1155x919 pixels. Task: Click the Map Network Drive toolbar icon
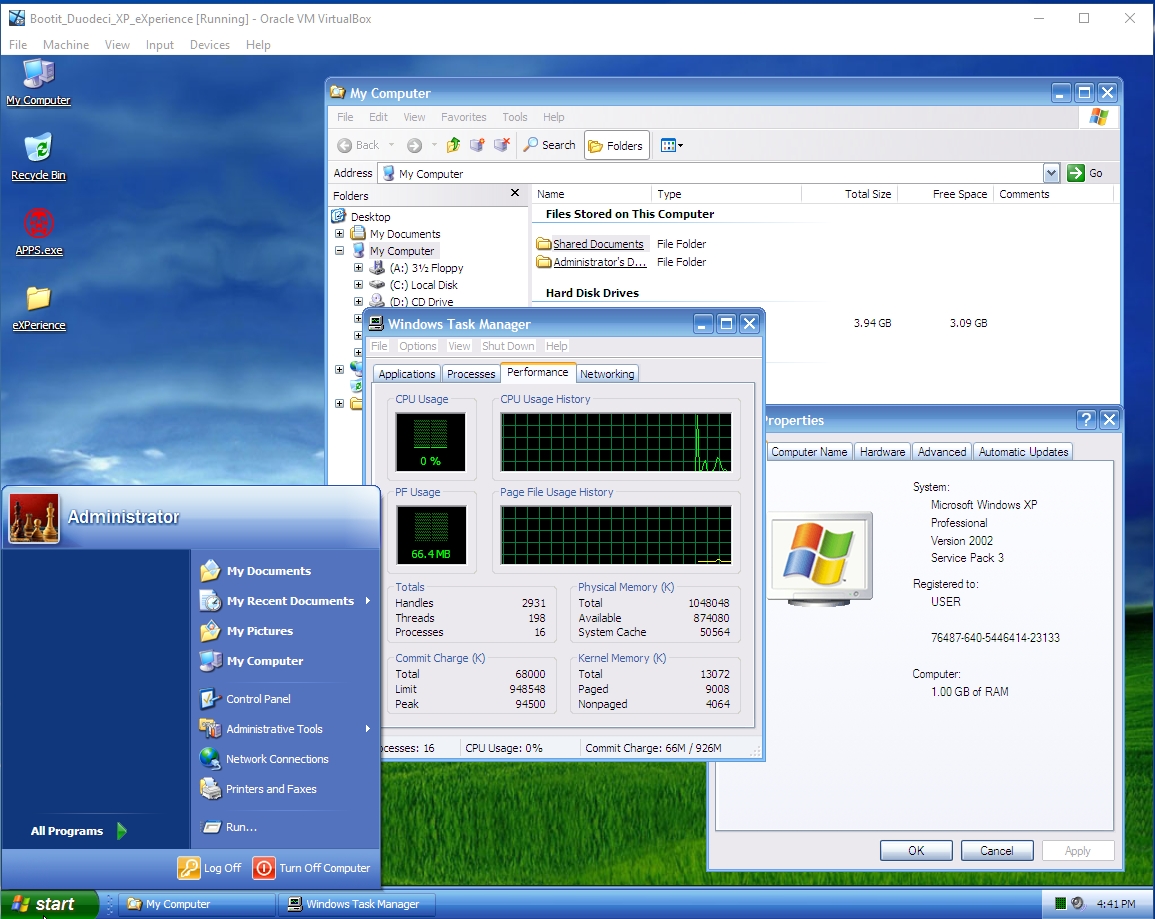tap(477, 145)
